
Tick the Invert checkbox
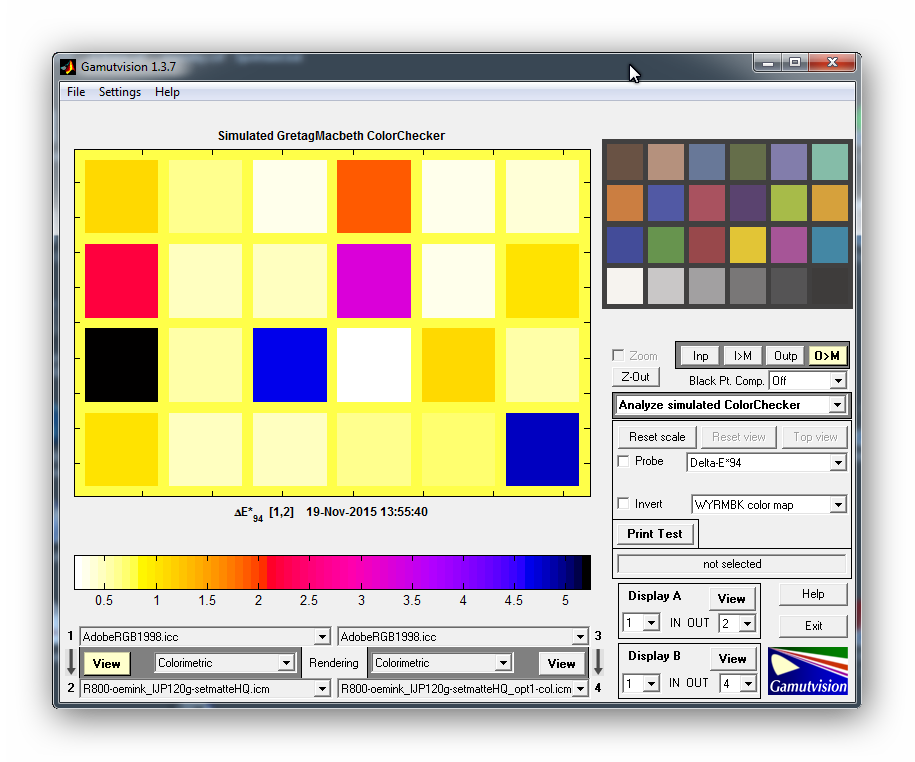click(624, 504)
